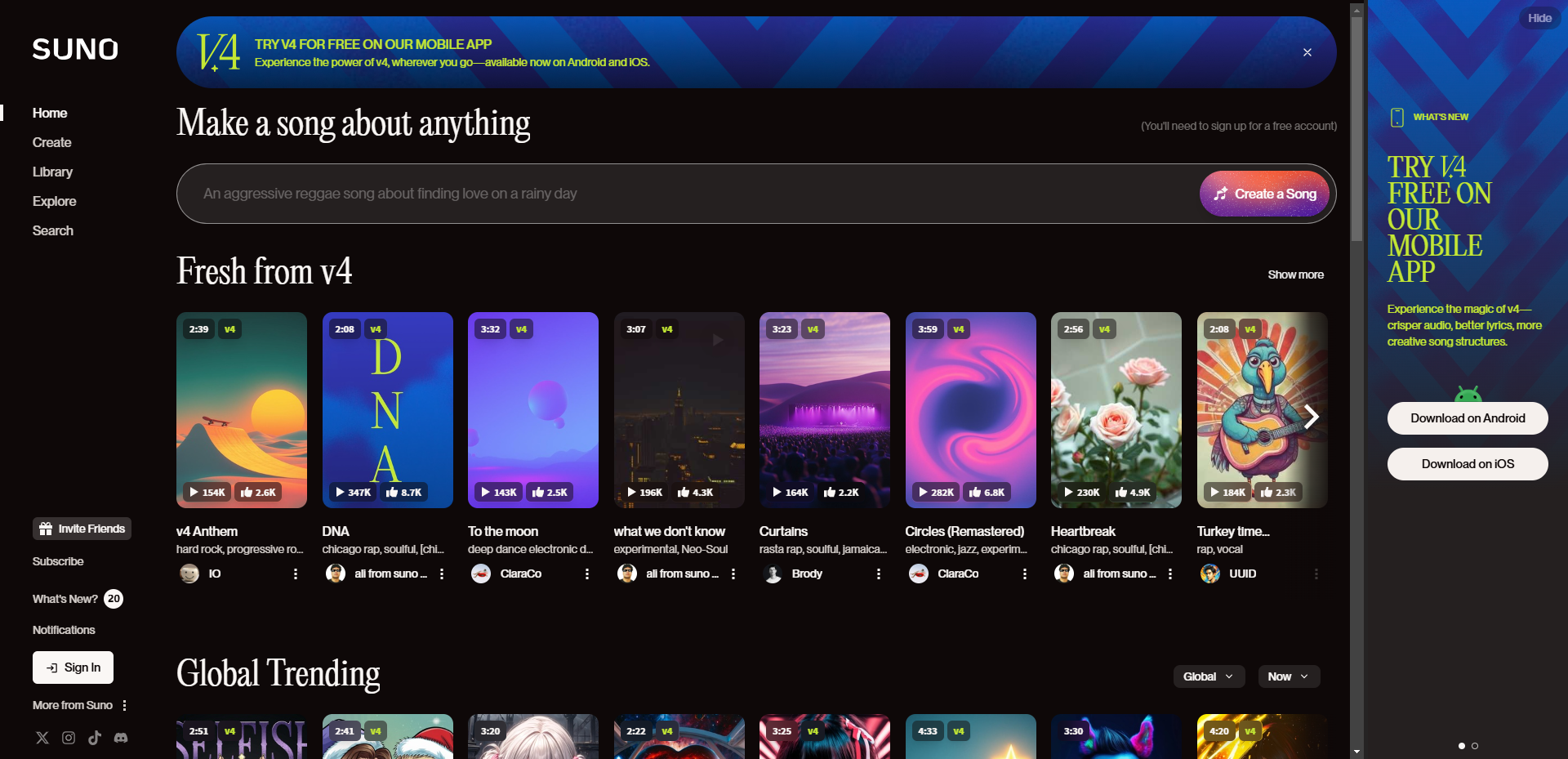The width and height of the screenshot is (1568, 759).
Task: Open Suno's Instagram page icon
Action: (x=69, y=738)
